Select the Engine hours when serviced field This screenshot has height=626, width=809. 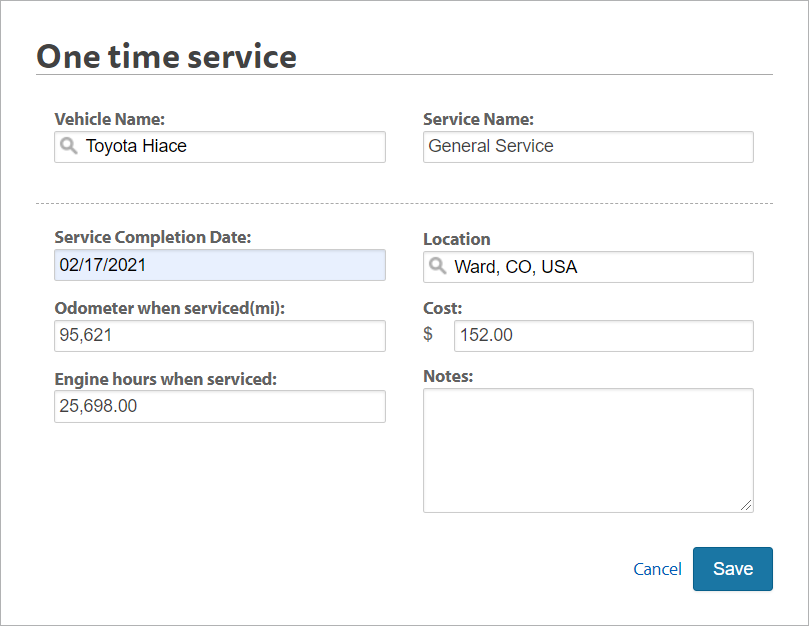pos(220,406)
